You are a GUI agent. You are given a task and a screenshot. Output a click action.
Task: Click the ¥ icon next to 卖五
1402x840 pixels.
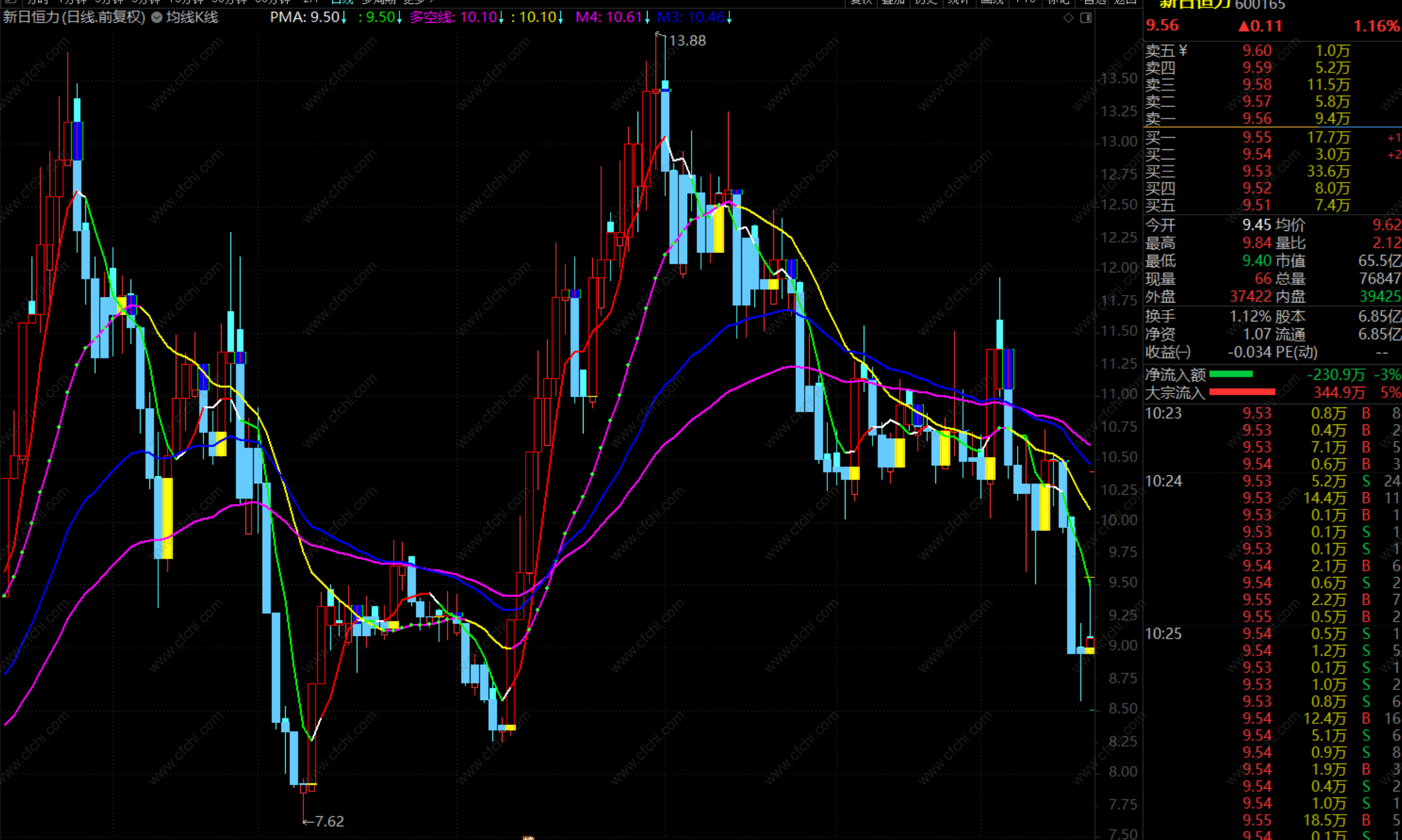click(1183, 50)
